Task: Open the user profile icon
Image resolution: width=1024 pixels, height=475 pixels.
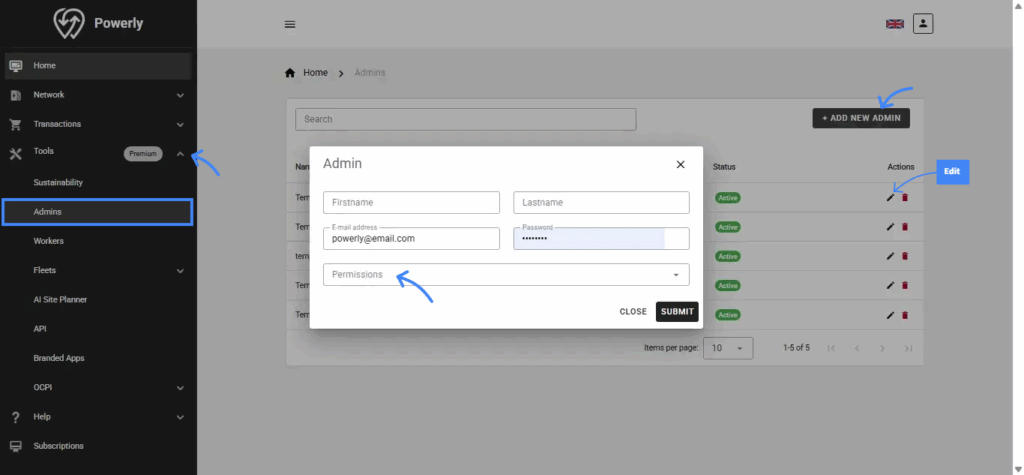Action: click(923, 23)
